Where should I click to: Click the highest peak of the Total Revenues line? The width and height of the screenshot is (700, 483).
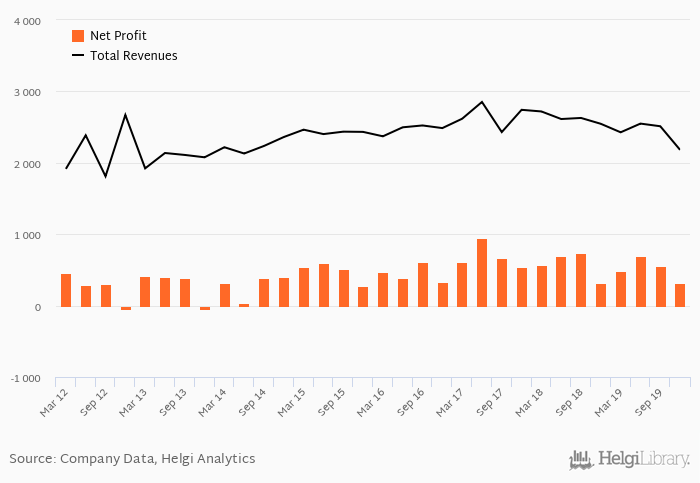tap(482, 102)
